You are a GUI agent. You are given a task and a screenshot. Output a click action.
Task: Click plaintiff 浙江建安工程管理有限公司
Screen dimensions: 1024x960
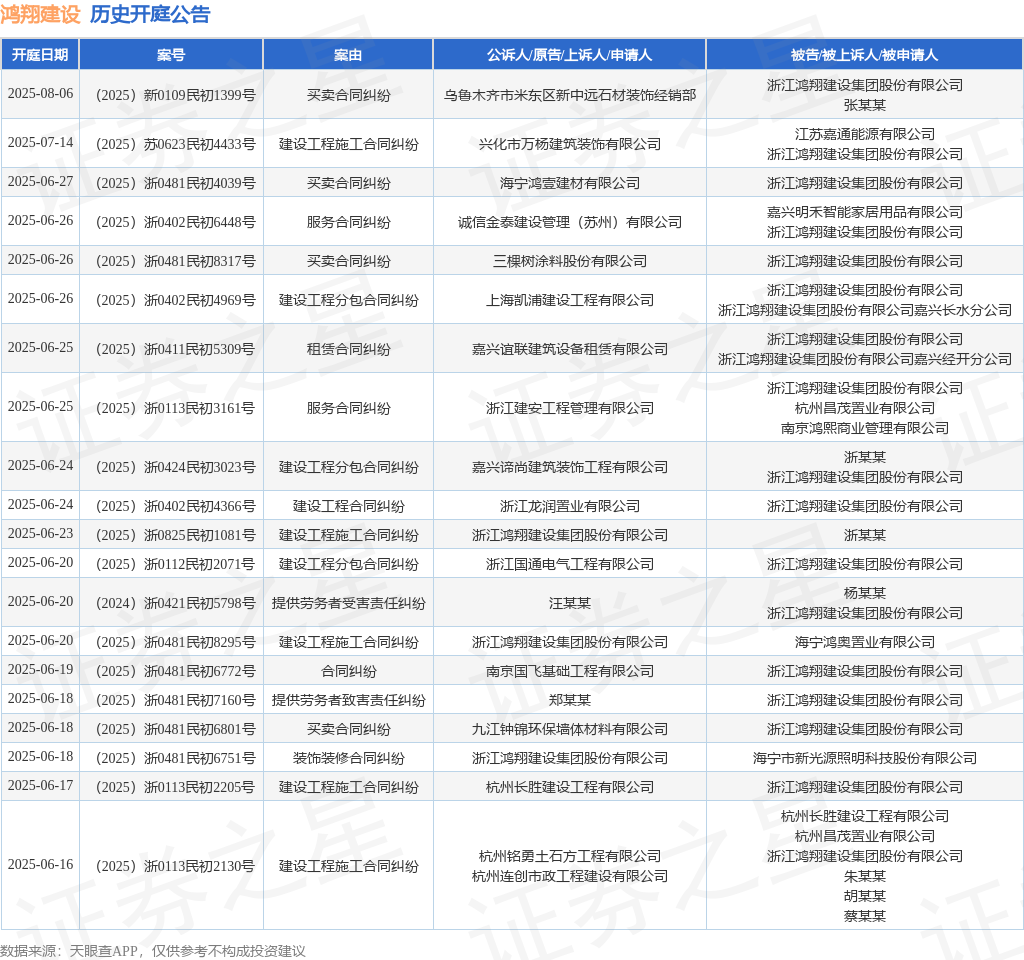[x=569, y=408]
